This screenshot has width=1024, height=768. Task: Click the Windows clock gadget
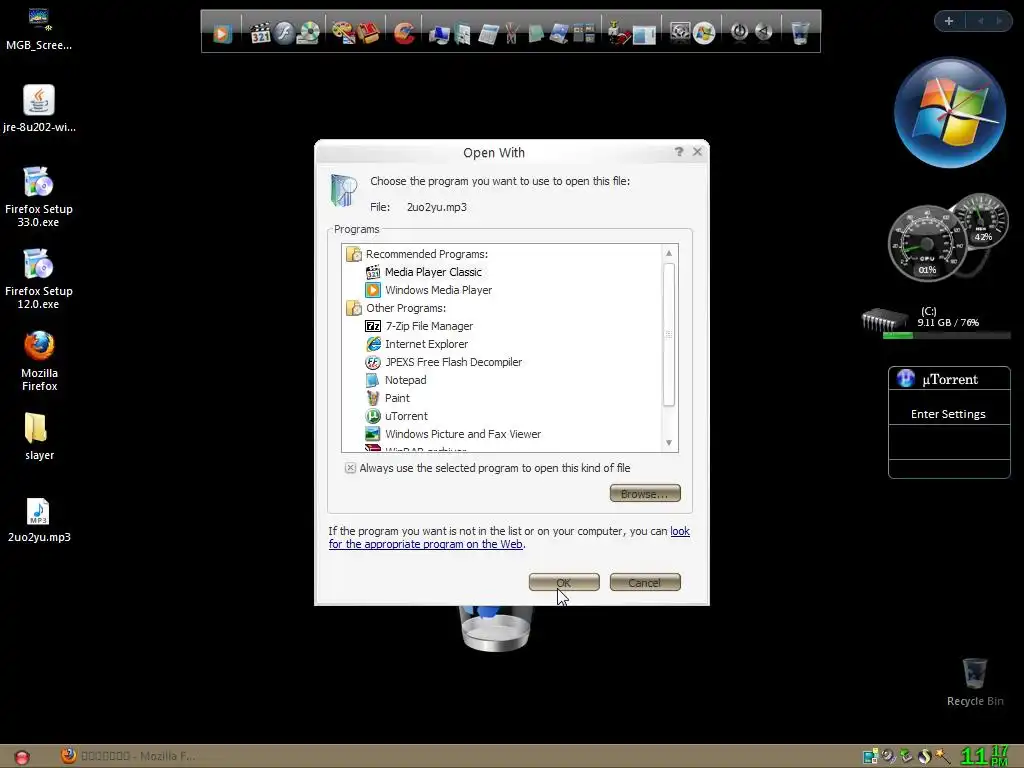[x=950, y=112]
